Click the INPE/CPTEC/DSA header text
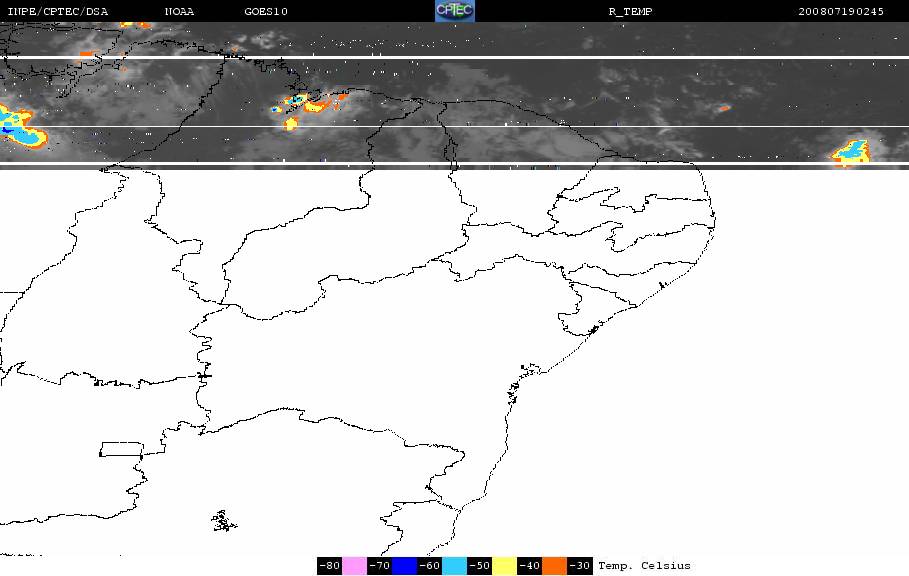The image size is (909, 576). (57, 12)
